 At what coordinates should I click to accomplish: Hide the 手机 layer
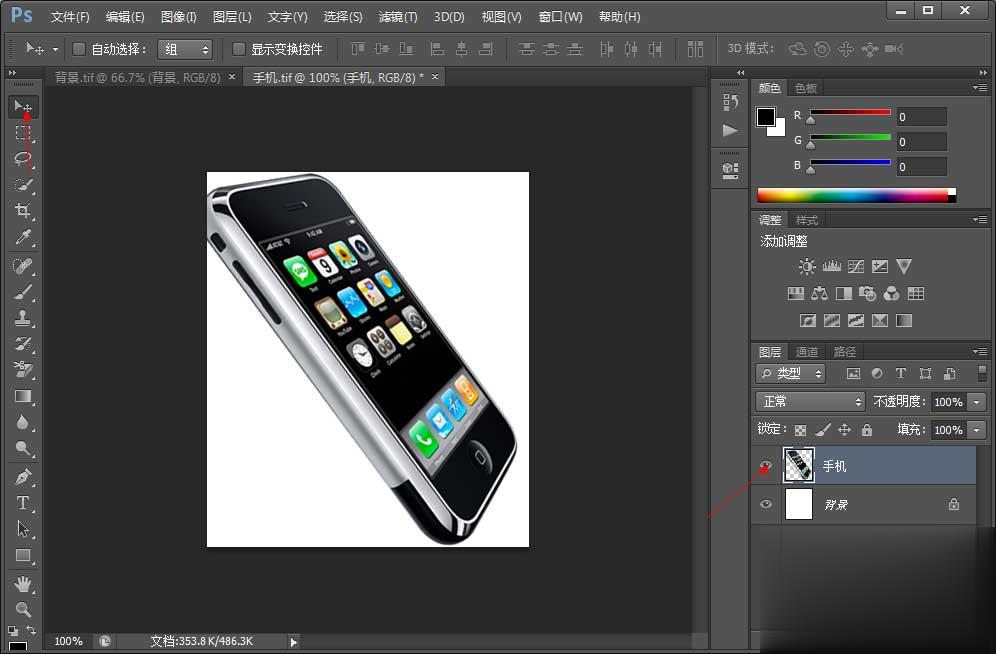pyautogui.click(x=766, y=466)
